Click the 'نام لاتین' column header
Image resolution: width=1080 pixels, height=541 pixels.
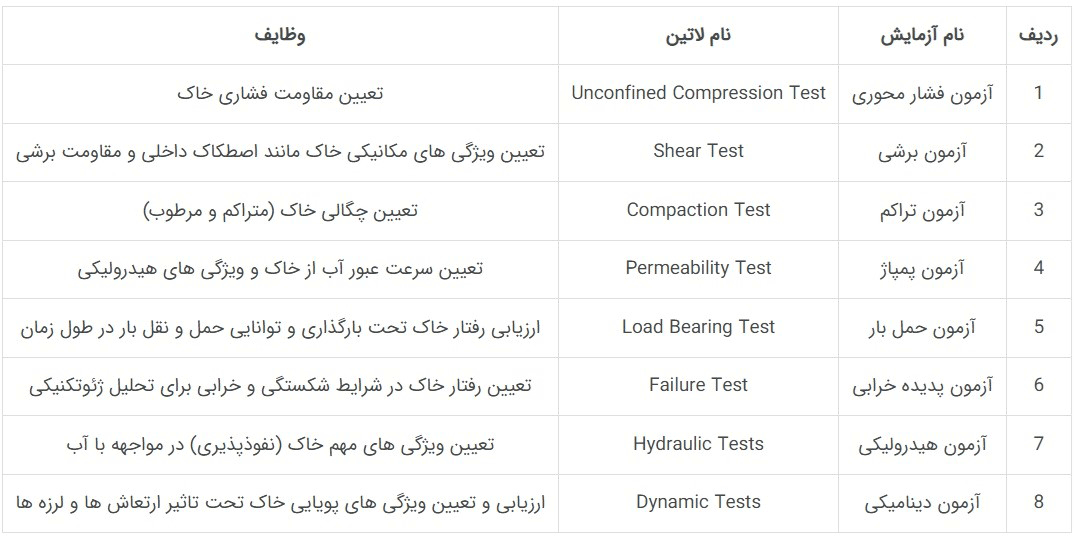coord(698,35)
